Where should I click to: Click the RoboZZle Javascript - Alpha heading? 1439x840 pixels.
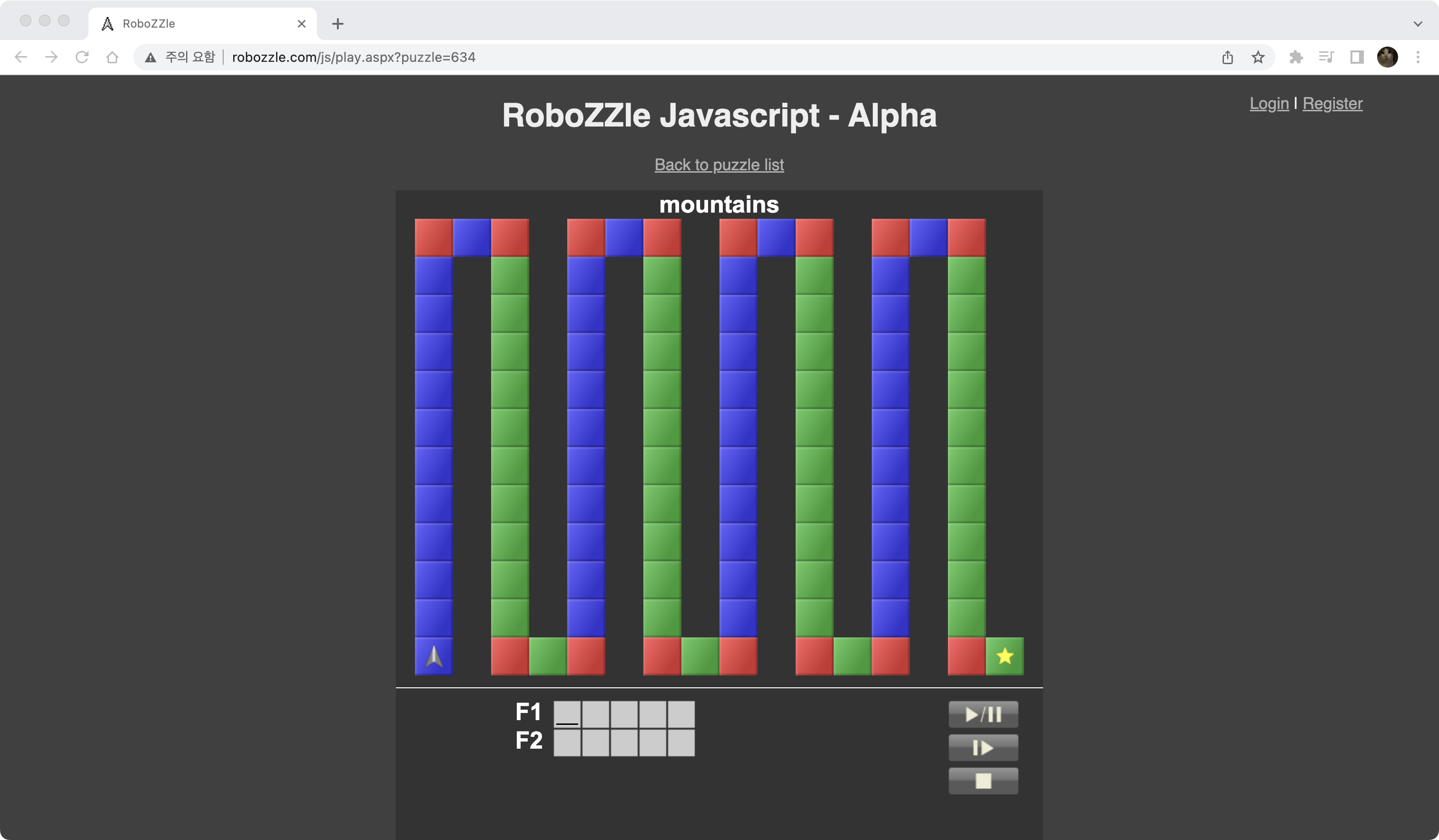point(719,116)
